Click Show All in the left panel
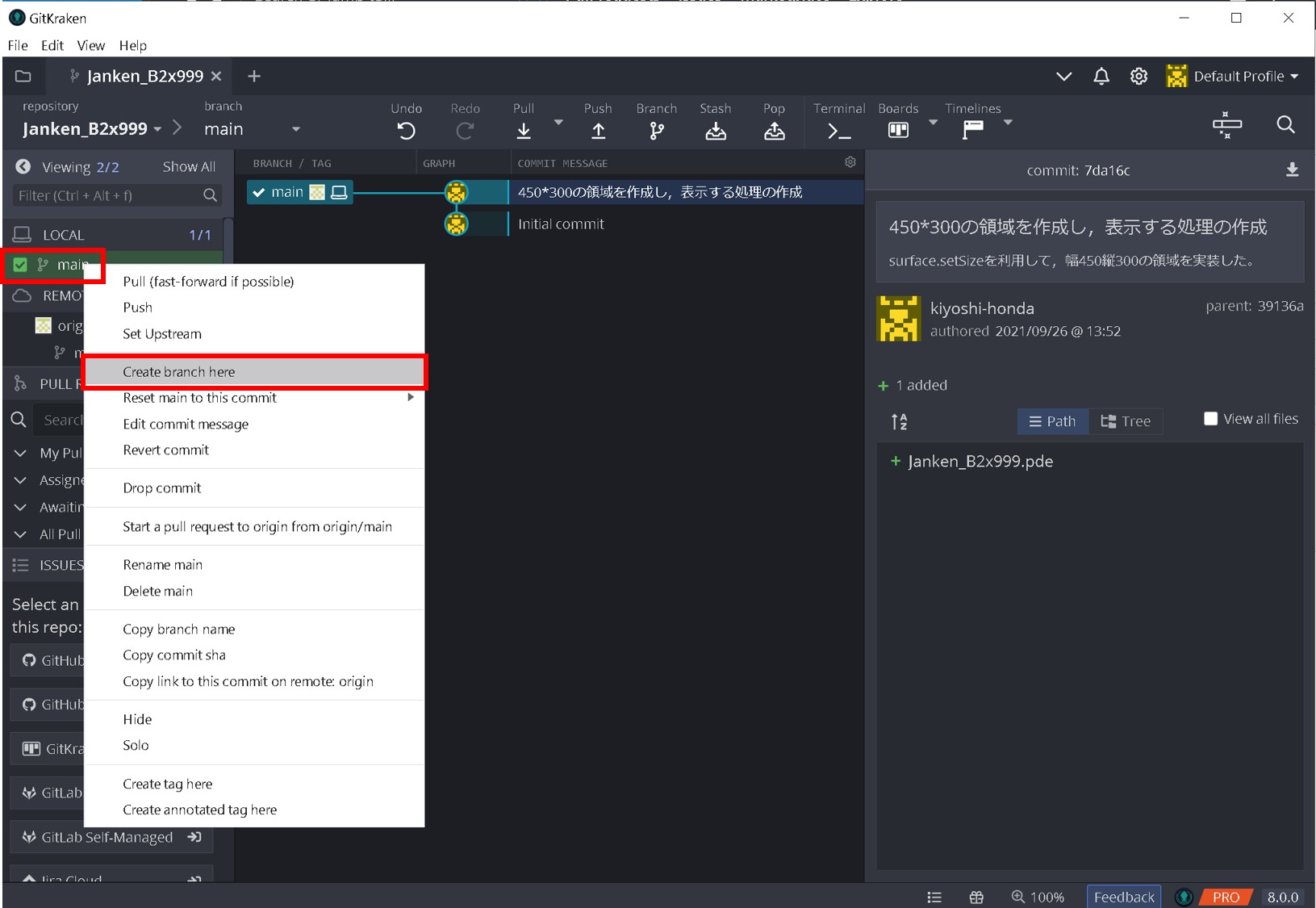This screenshot has height=908, width=1316. 189,167
